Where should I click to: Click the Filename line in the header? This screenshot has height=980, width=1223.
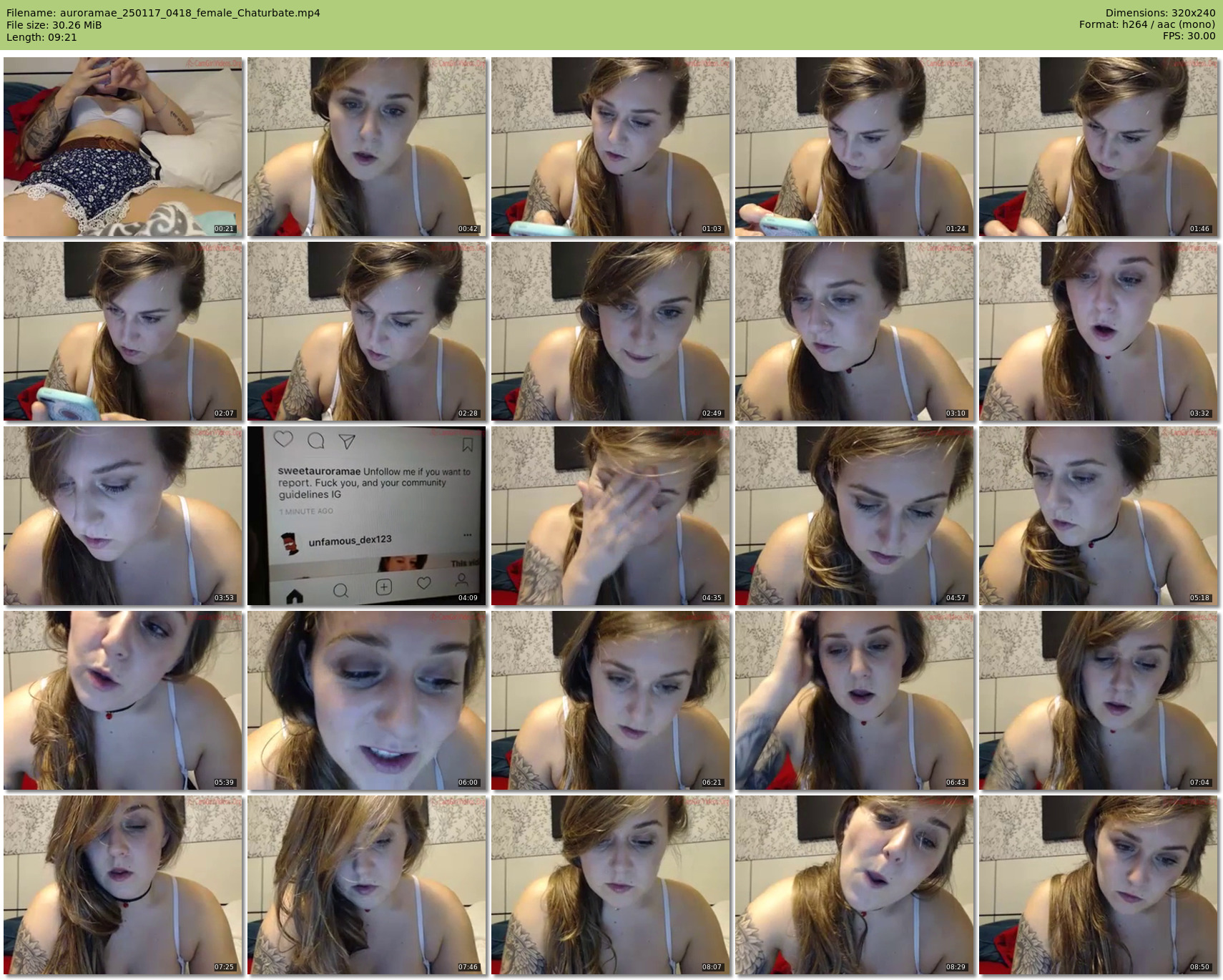click(163, 13)
